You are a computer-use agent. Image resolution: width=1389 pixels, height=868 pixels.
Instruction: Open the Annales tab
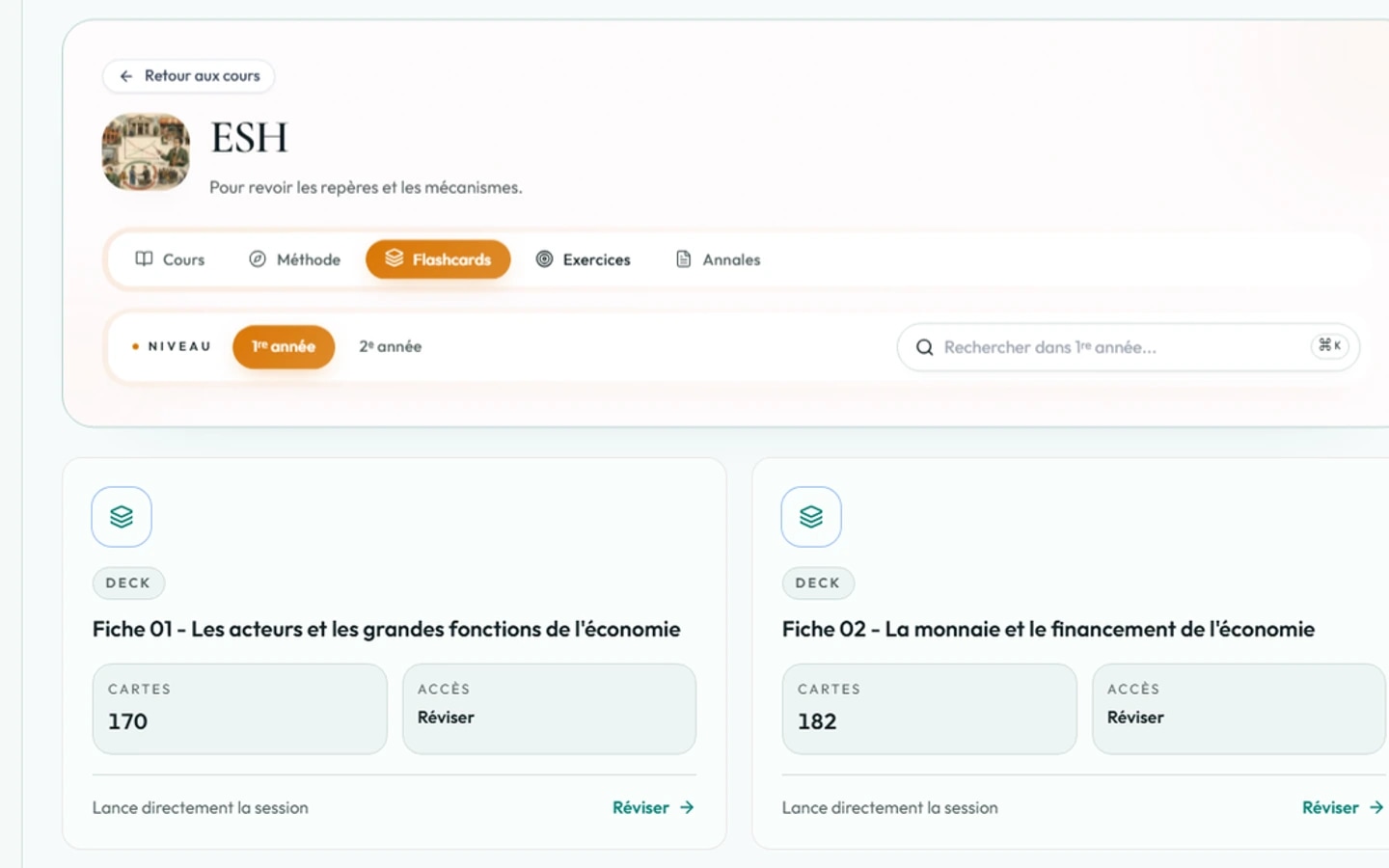pyautogui.click(x=719, y=259)
